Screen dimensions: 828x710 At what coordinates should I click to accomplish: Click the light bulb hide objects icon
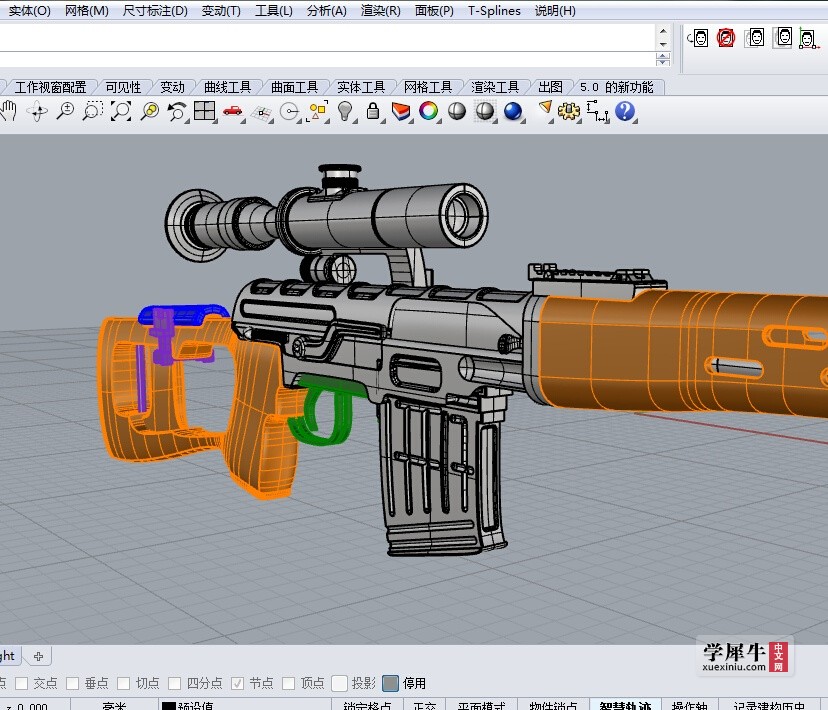pos(345,111)
